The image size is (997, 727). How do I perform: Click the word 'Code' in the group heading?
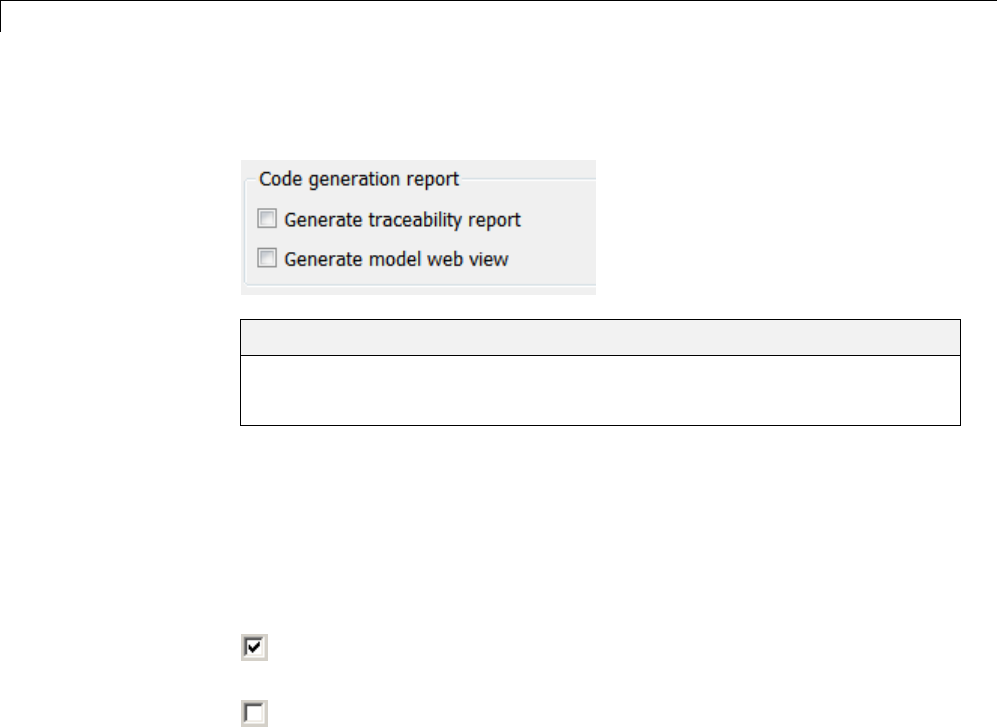pyautogui.click(x=279, y=180)
